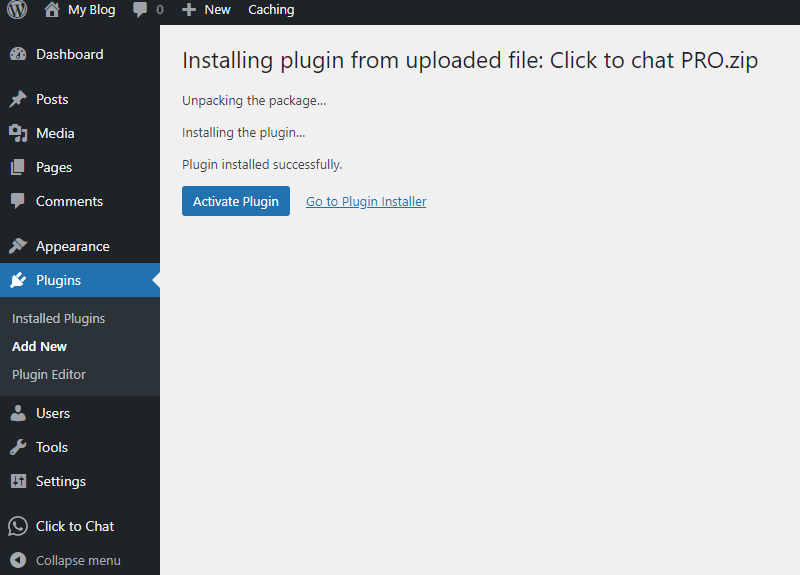This screenshot has width=800, height=575.
Task: Click the Activate Plugin button
Action: [x=236, y=201]
